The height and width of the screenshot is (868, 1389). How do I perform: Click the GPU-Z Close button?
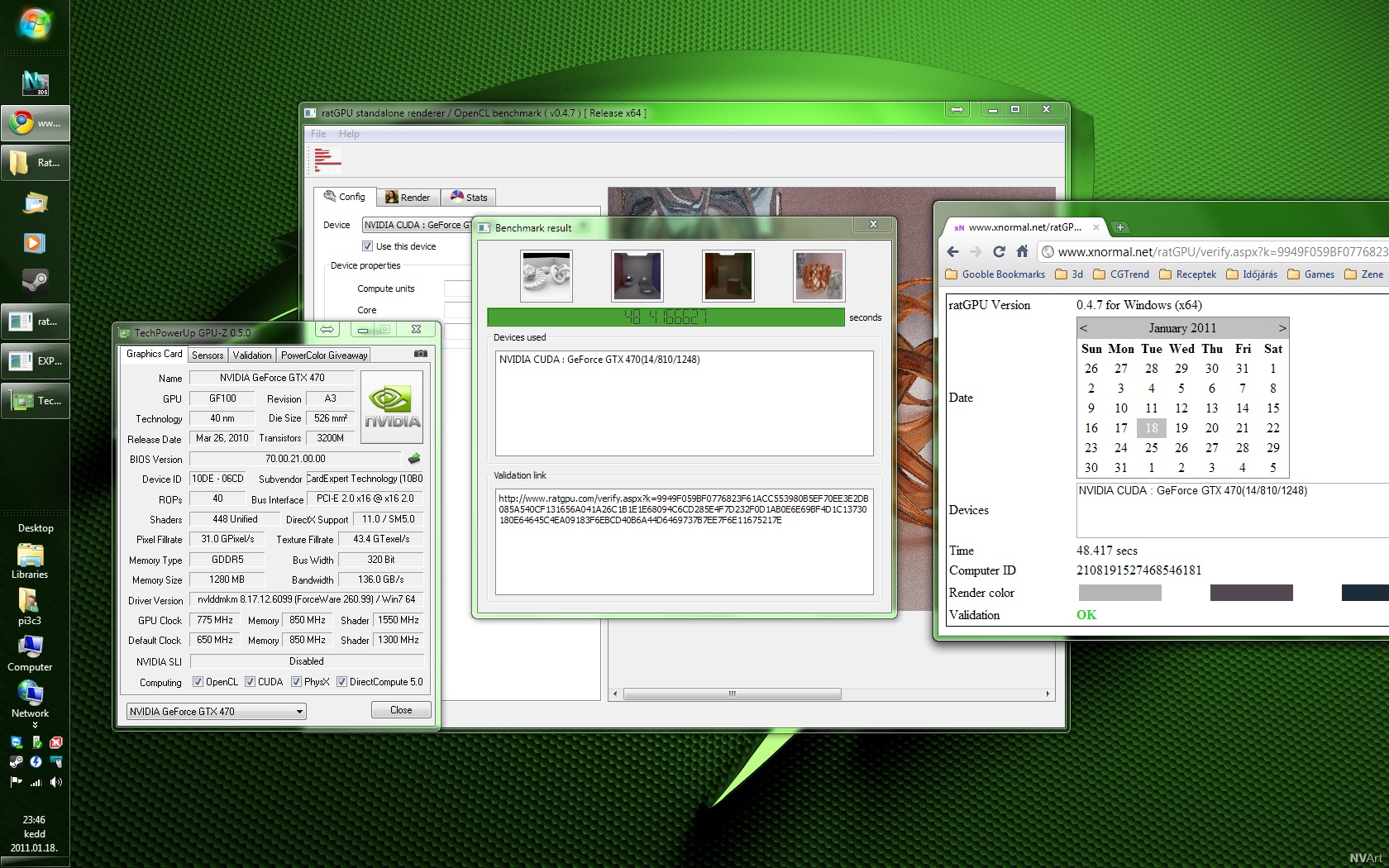click(x=401, y=710)
